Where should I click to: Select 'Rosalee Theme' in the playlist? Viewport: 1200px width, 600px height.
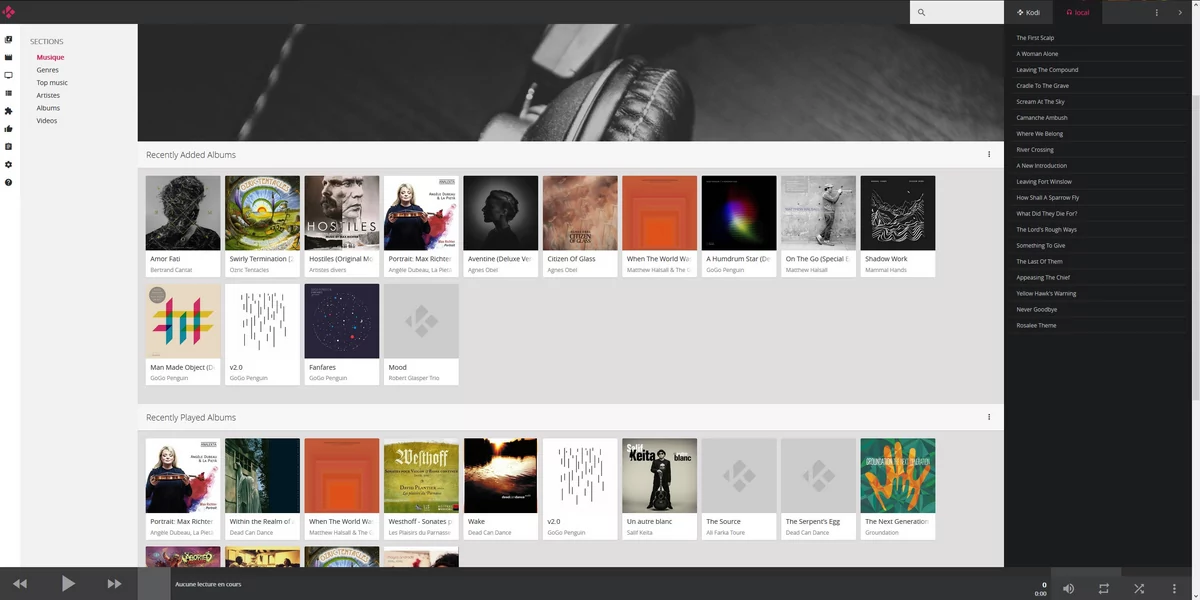point(1098,326)
